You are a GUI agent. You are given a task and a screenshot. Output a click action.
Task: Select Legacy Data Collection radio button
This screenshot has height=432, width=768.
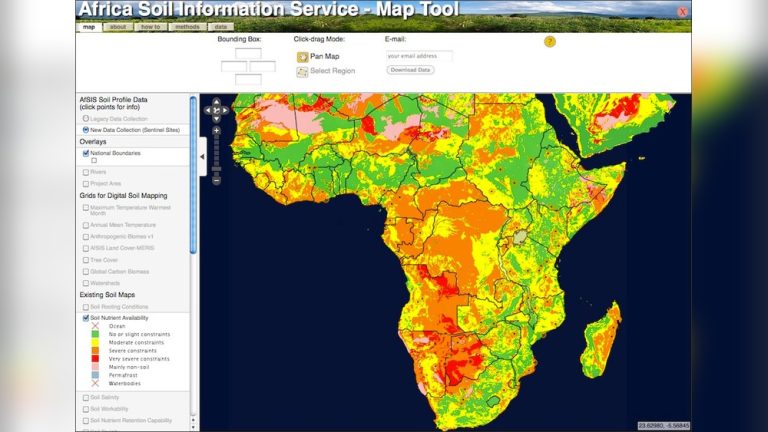coord(86,119)
